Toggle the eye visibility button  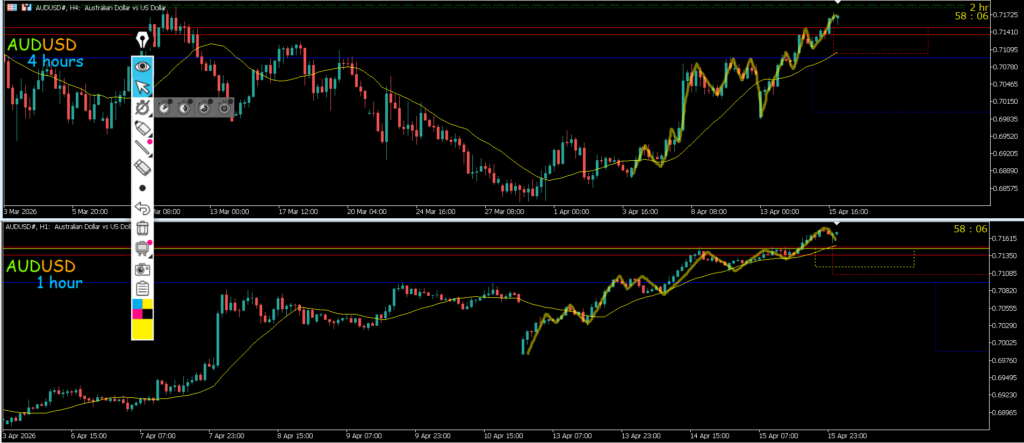(143, 66)
